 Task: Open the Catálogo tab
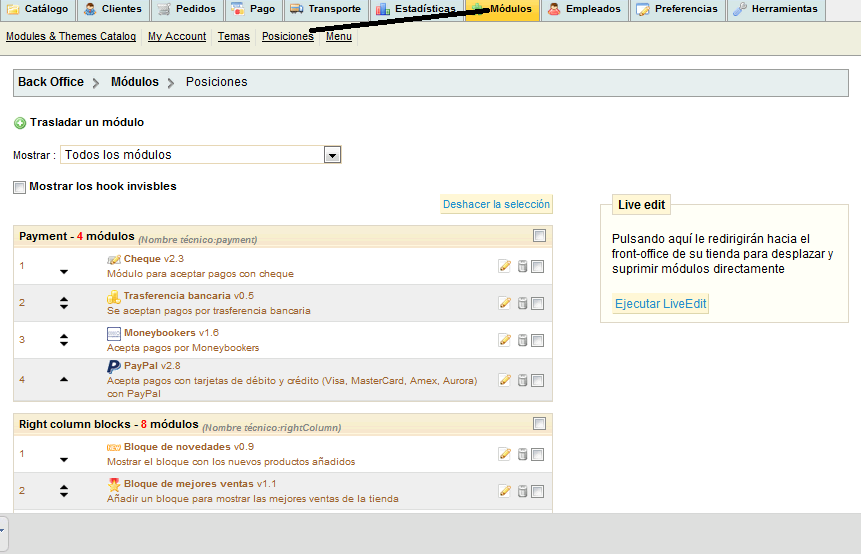[38, 9]
